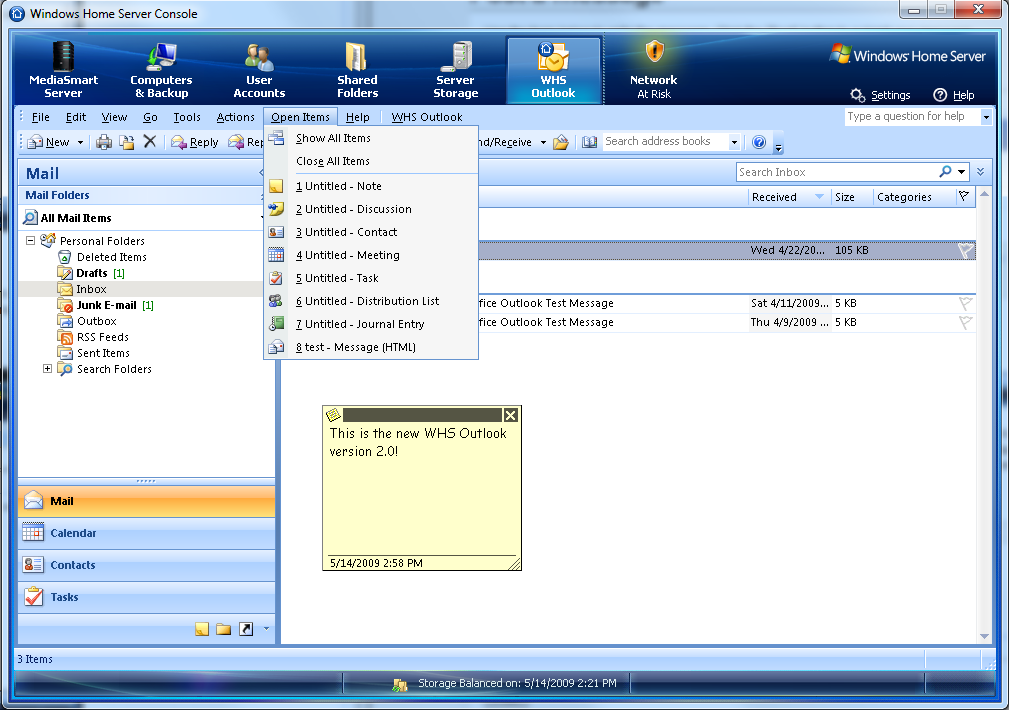This screenshot has height=710, width=1009.
Task: Toggle flag on Sat 4/11/2009 message
Action: [965, 303]
